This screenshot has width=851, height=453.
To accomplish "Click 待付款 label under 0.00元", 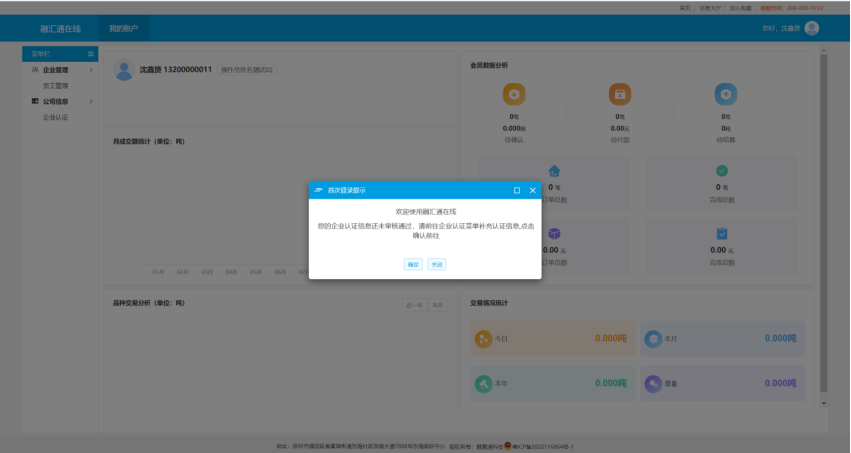I will tap(620, 140).
